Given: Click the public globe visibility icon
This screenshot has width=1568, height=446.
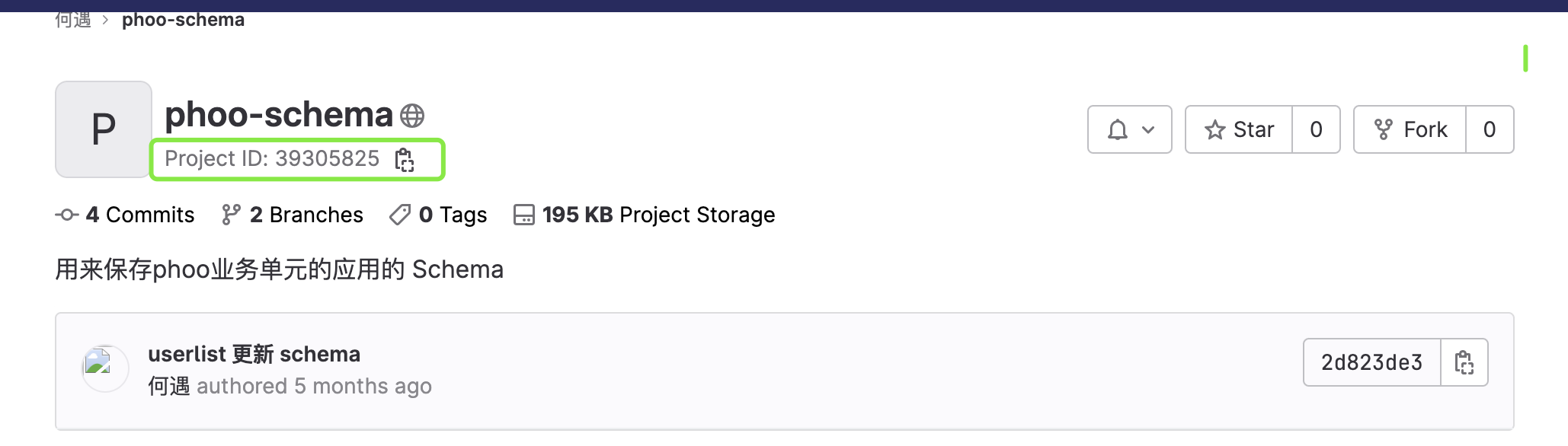Looking at the screenshot, I should pos(412,116).
